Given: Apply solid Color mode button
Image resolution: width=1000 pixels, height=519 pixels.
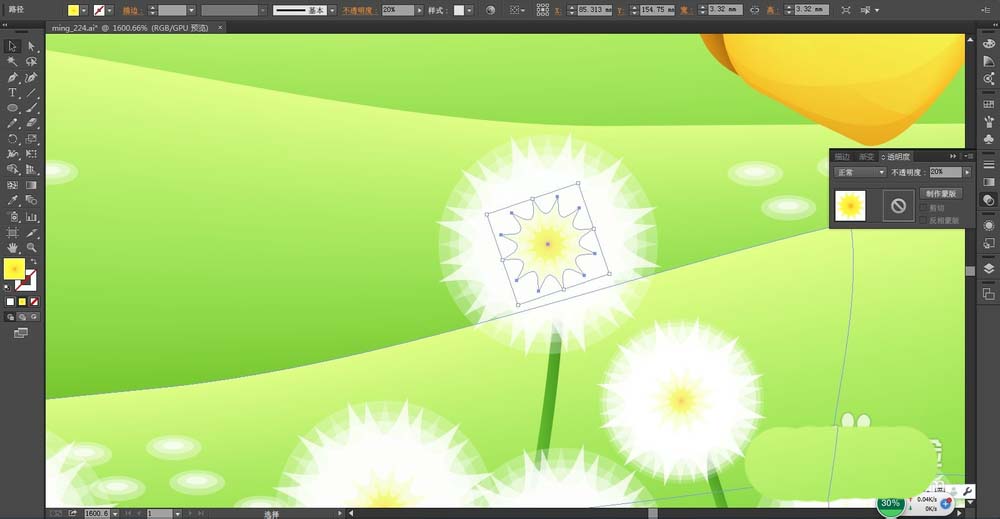Looking at the screenshot, I should point(10,302).
